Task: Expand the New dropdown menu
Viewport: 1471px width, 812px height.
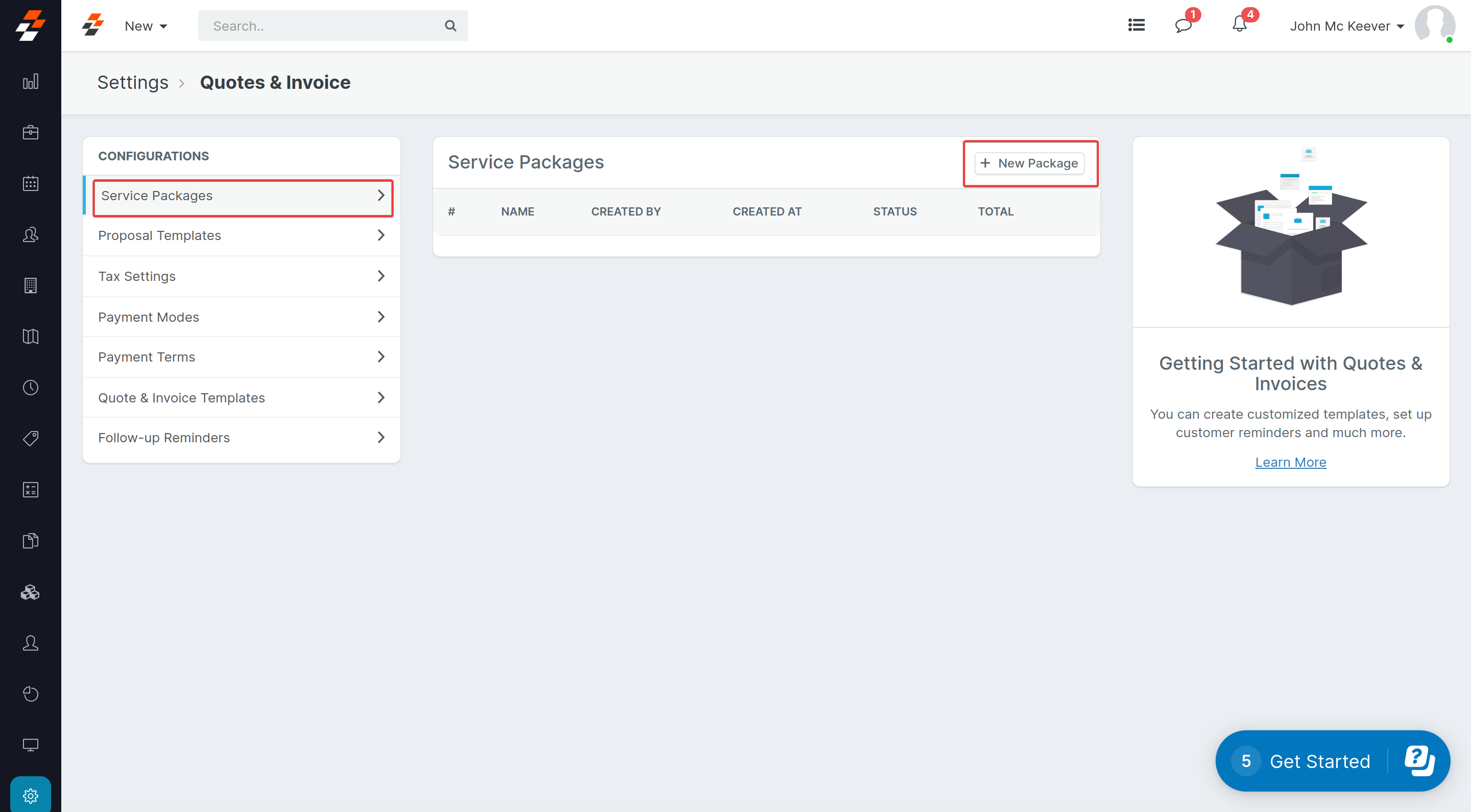Action: coord(146,26)
